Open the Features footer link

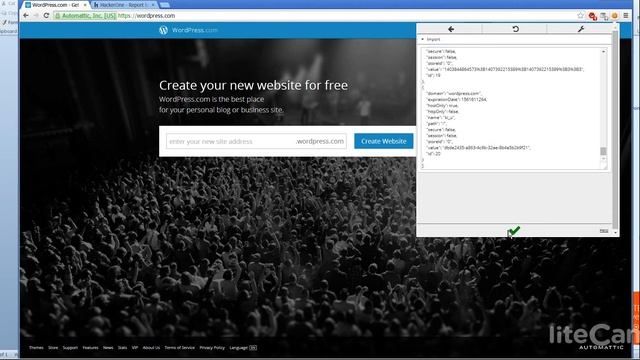(x=90, y=348)
